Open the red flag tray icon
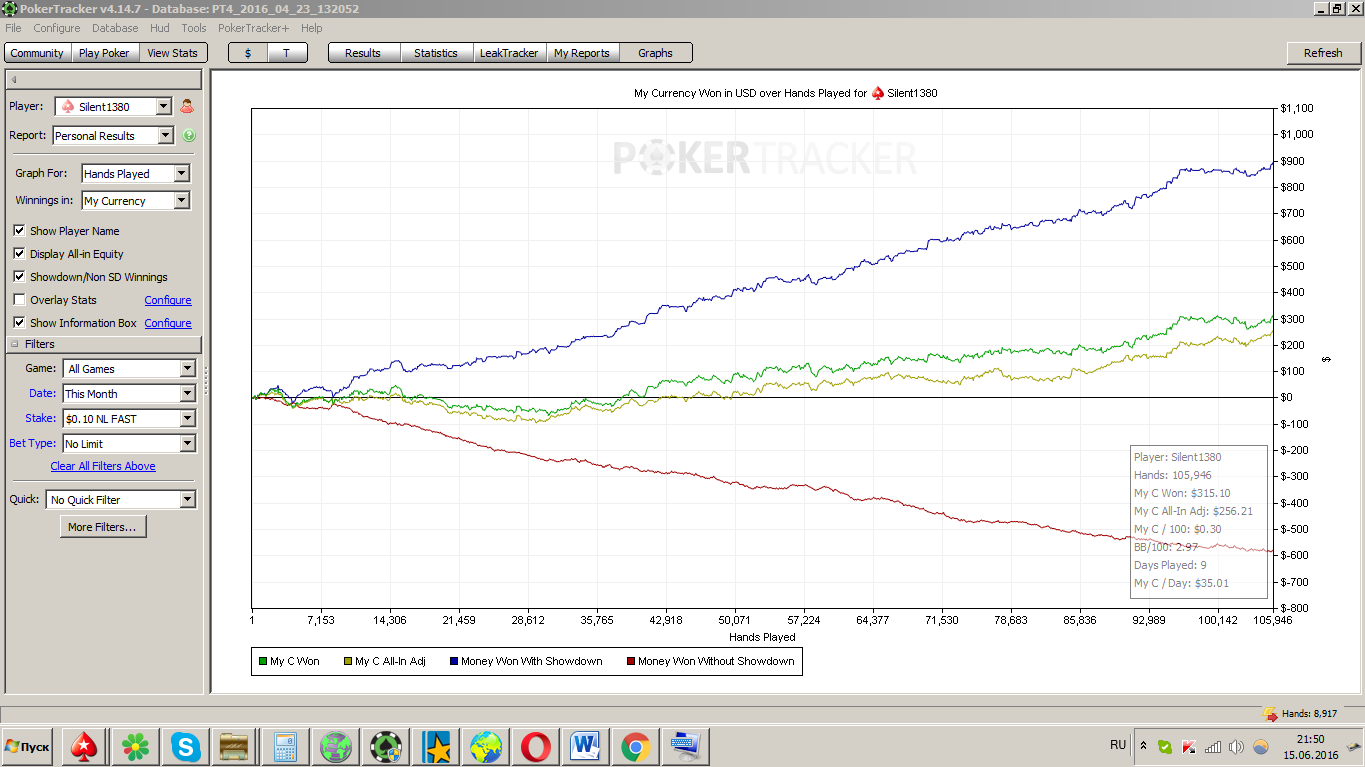1365x767 pixels. pos(1189,746)
